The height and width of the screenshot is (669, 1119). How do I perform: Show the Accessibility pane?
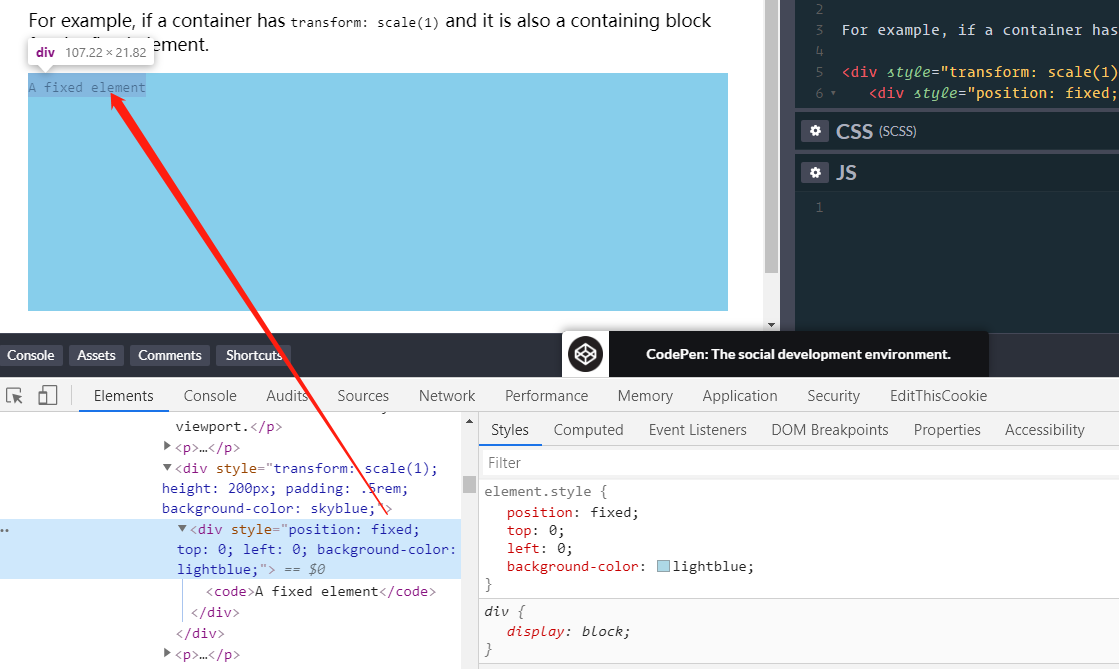tap(1045, 430)
